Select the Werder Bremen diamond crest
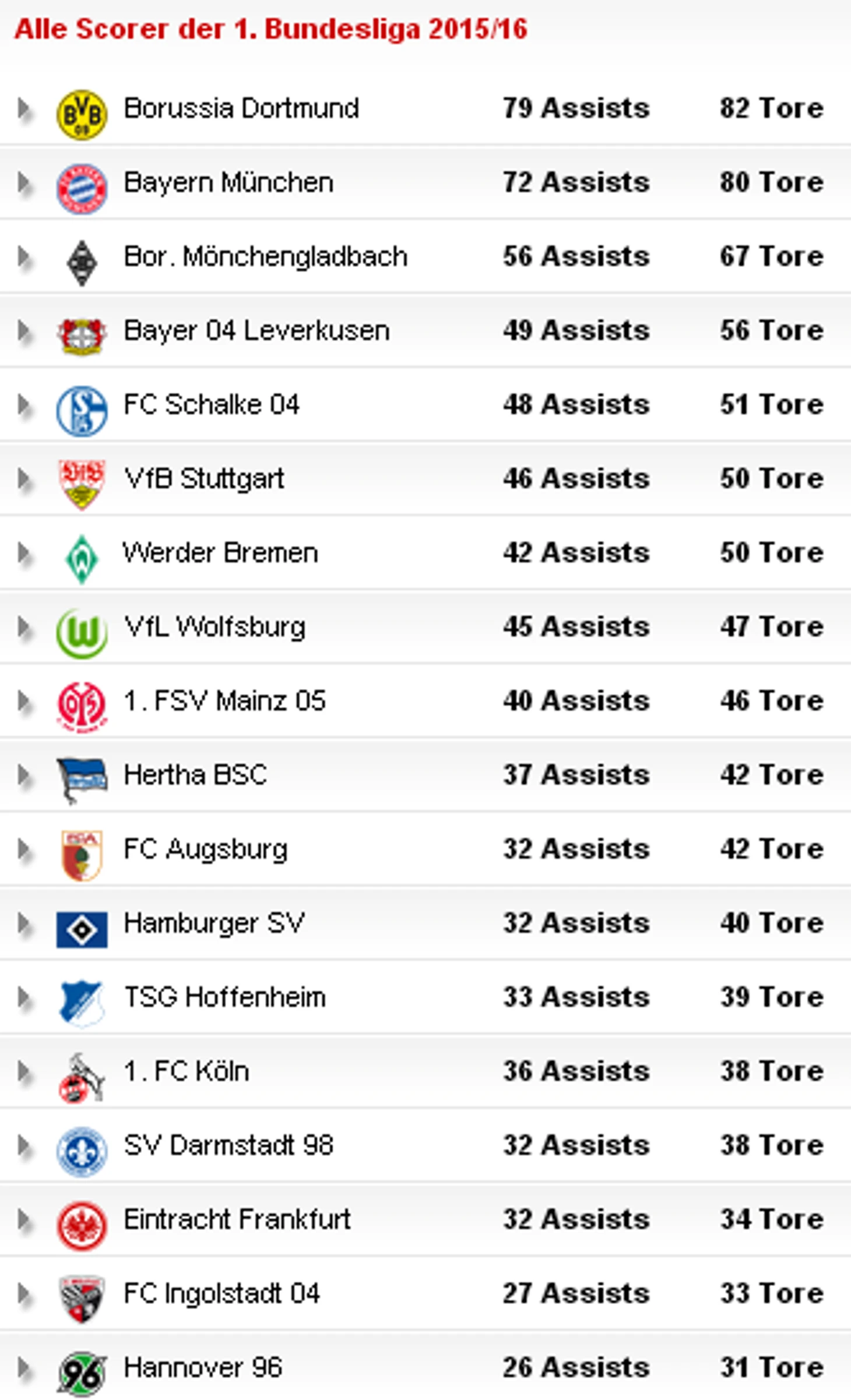The image size is (851, 1400). tap(82, 559)
